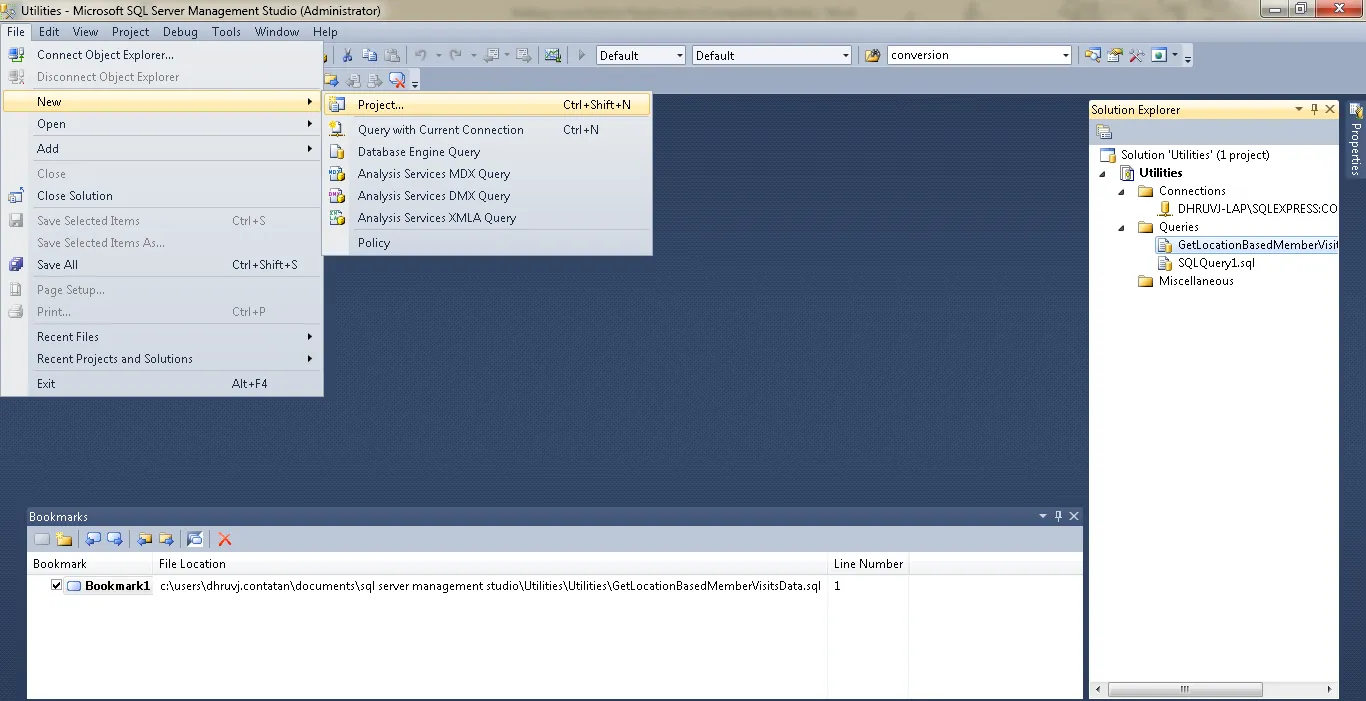Open the Debug menu
The image size is (1366, 701).
(180, 32)
